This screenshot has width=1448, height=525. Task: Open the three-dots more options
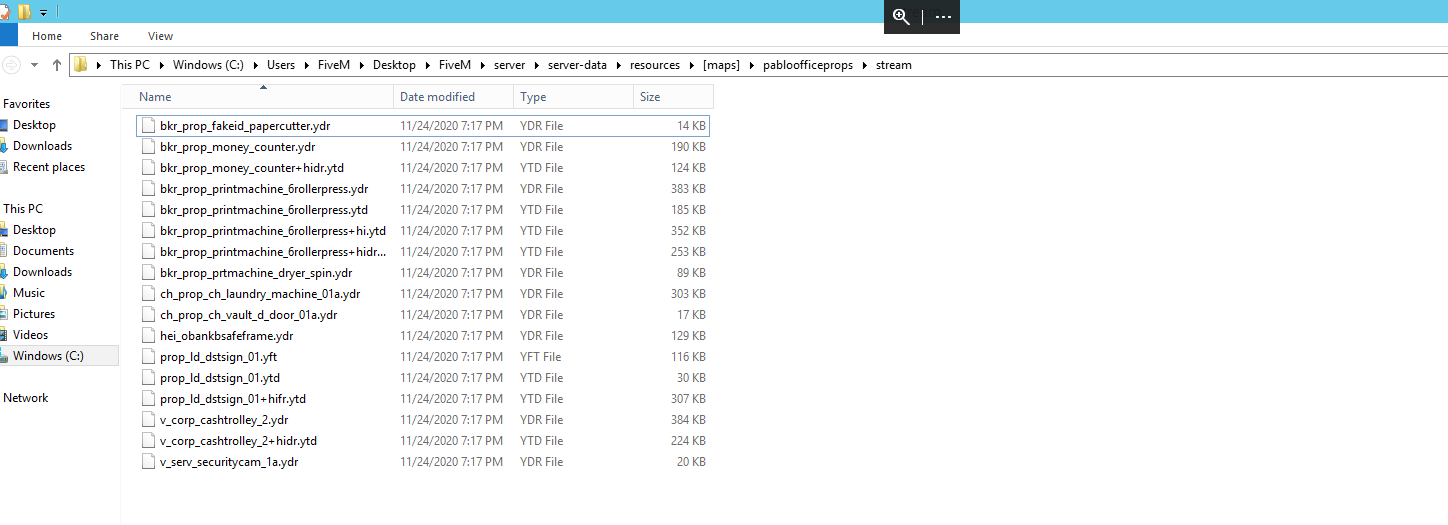click(943, 17)
